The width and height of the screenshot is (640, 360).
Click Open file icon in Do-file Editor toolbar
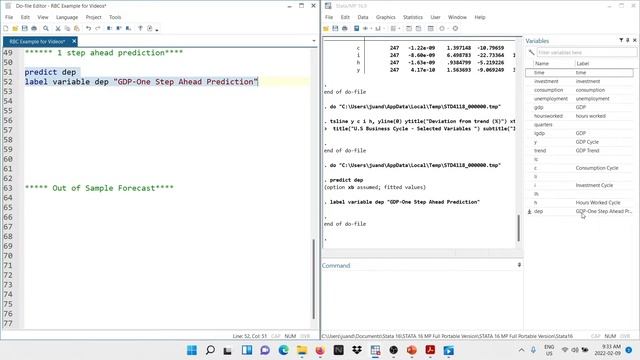[15, 29]
